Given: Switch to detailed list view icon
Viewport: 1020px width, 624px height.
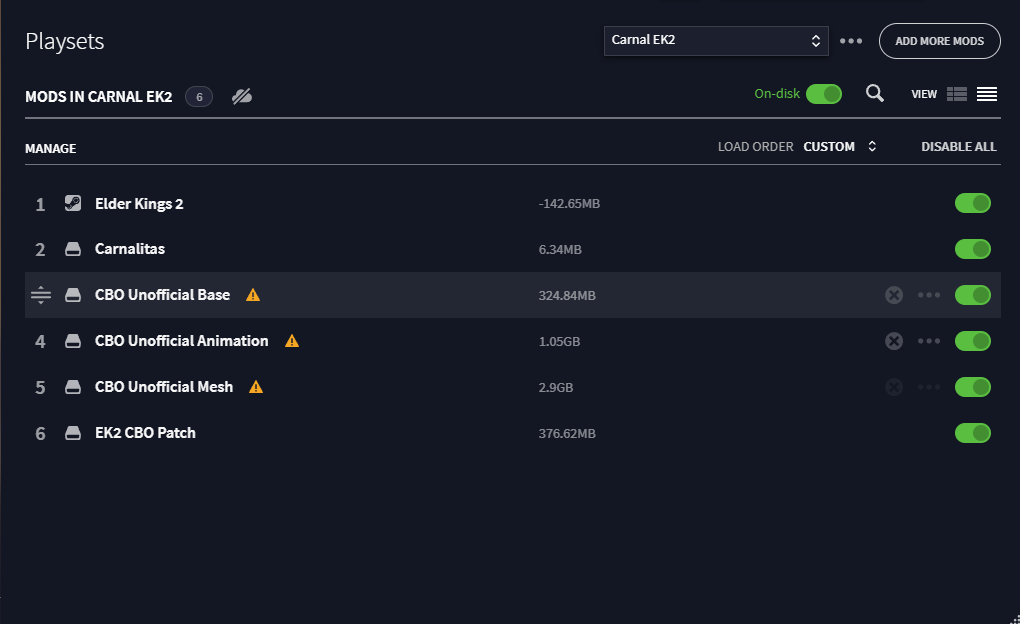Looking at the screenshot, I should [x=957, y=94].
